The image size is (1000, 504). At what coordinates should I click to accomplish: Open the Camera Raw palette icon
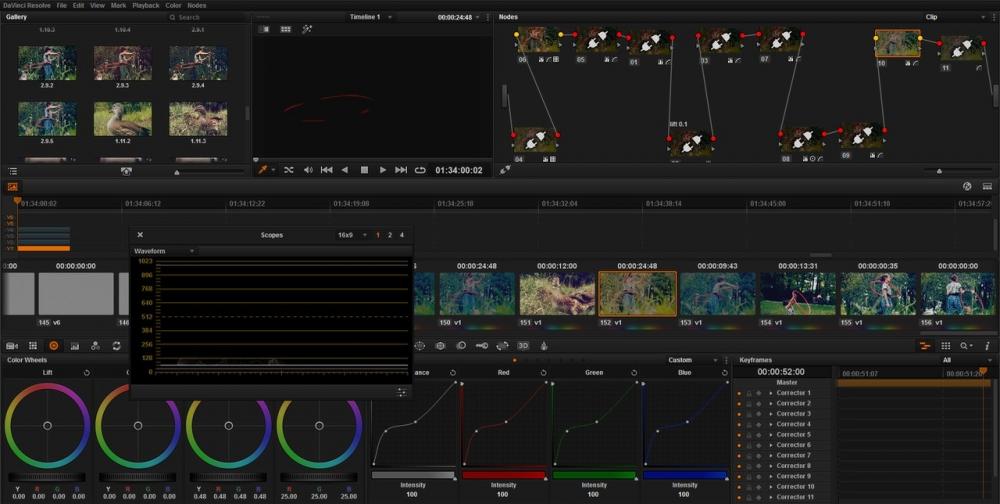point(11,346)
